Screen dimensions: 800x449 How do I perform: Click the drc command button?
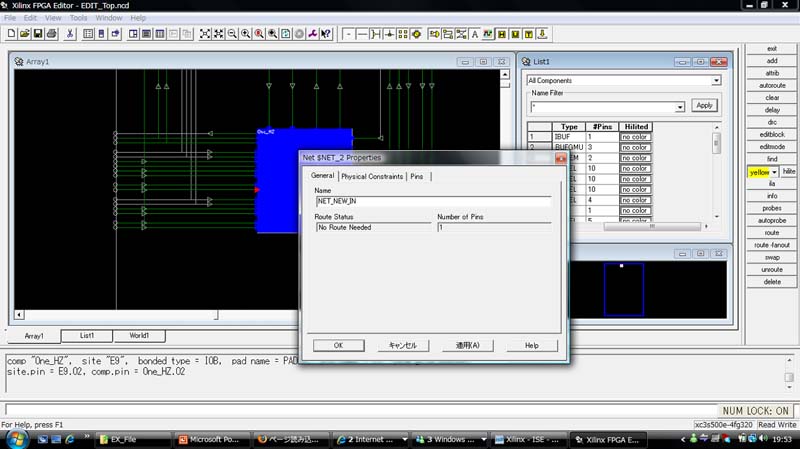pos(772,122)
